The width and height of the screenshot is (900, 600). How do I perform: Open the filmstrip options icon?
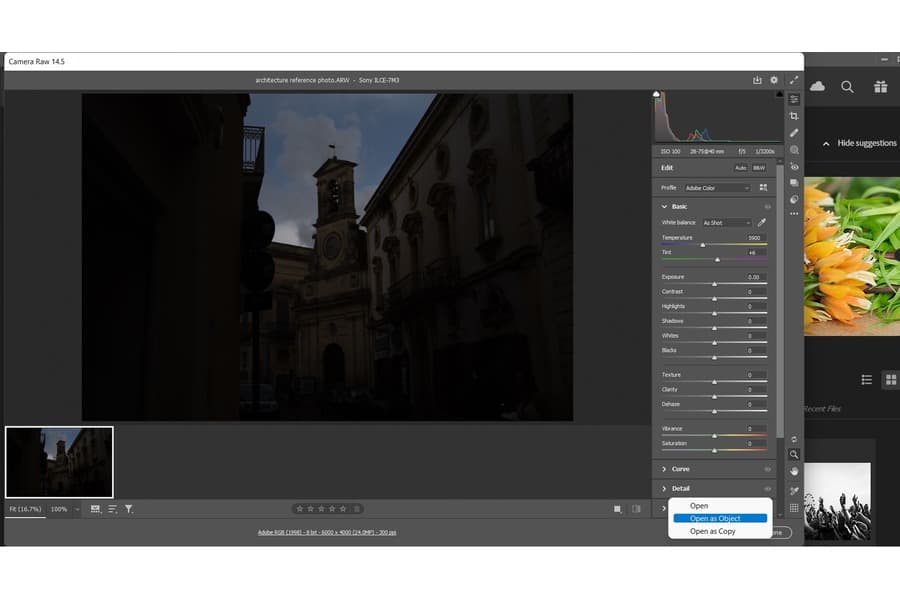[95, 509]
